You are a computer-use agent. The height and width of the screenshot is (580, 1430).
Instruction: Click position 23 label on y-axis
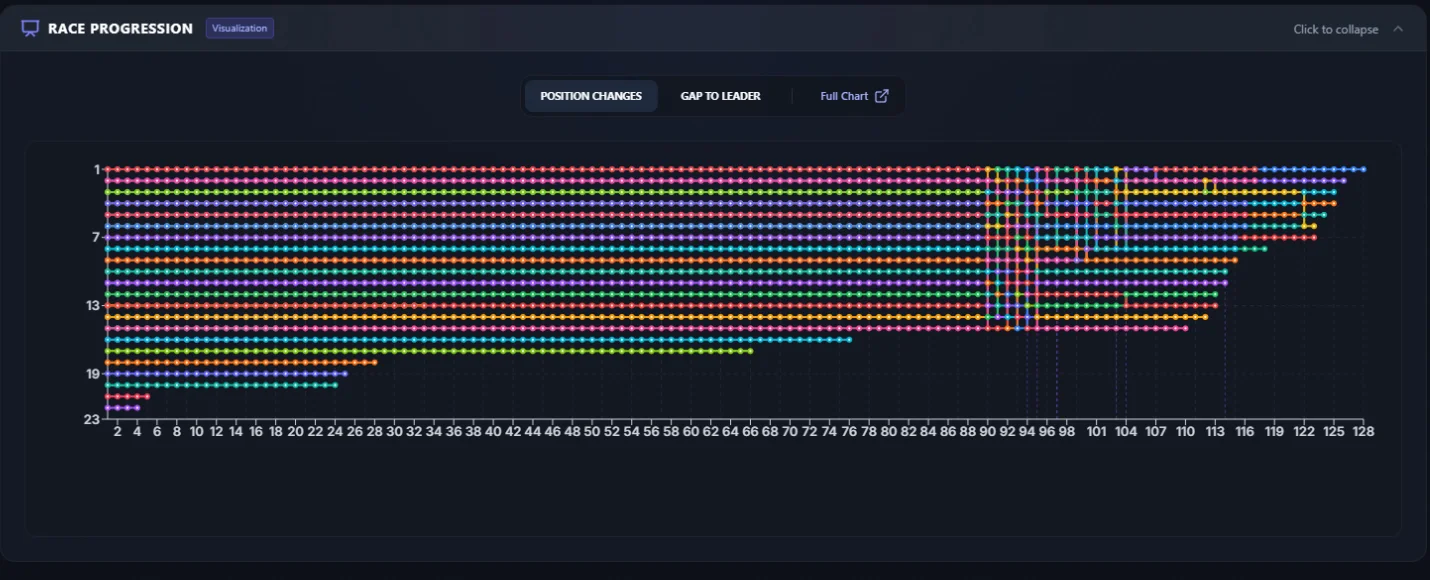click(93, 419)
